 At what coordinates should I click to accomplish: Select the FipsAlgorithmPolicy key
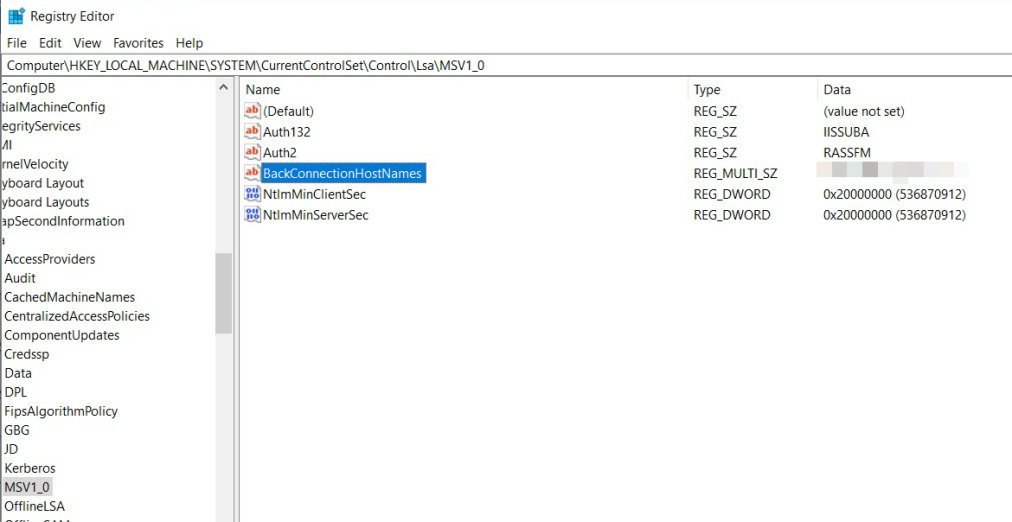61,411
